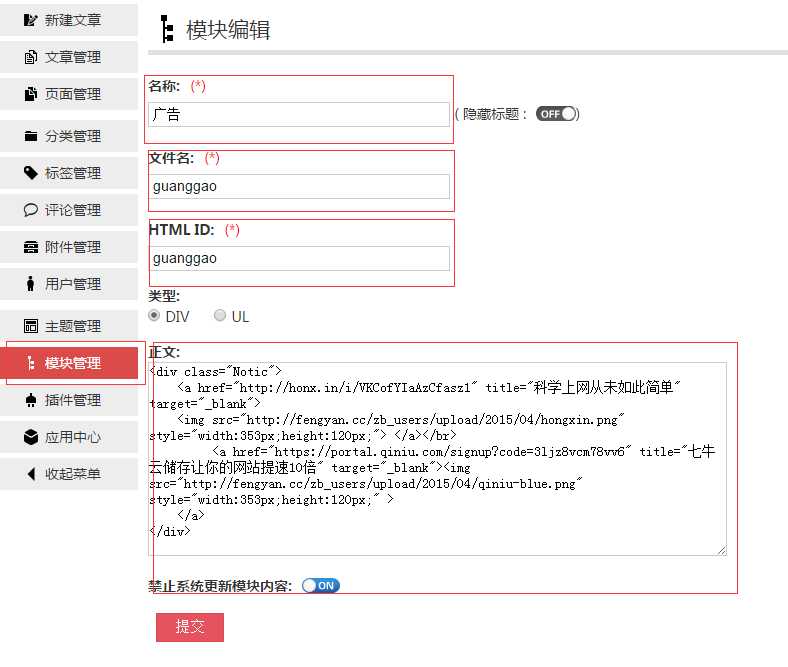Click the collapse menu arrow icon
788x667 pixels.
(x=31, y=474)
